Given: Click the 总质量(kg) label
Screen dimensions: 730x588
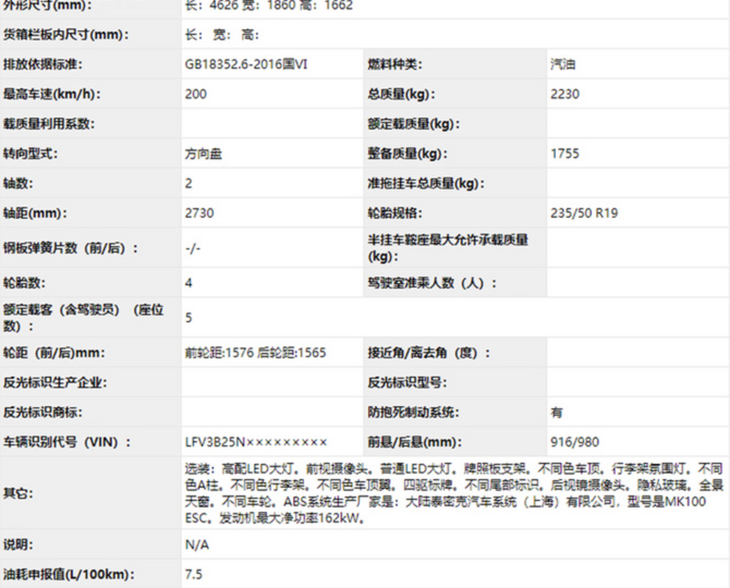Looking at the screenshot, I should pos(401,94).
